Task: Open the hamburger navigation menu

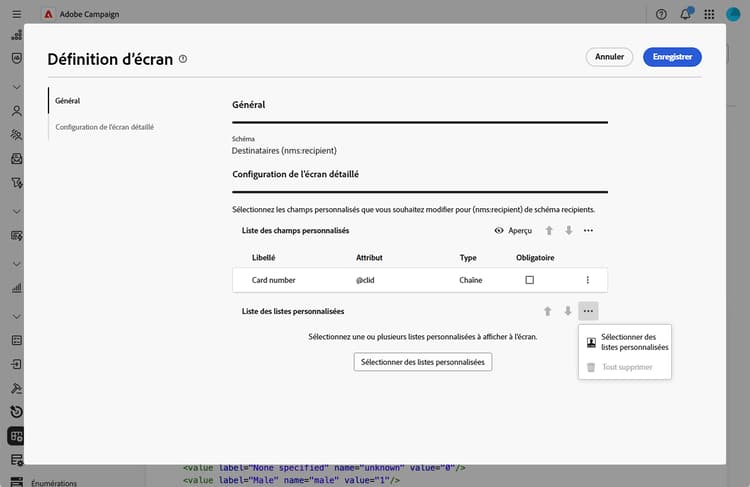Action: click(17, 14)
